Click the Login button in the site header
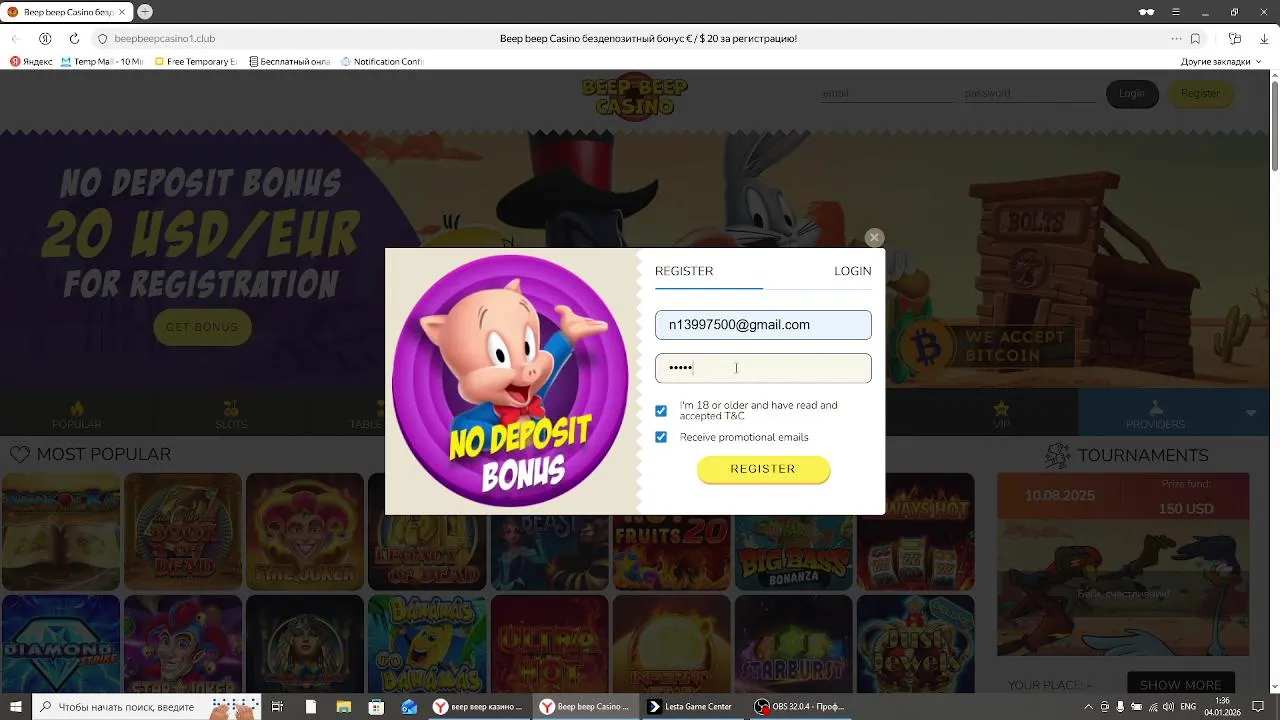Viewport: 1280px width, 720px height. click(1132, 94)
